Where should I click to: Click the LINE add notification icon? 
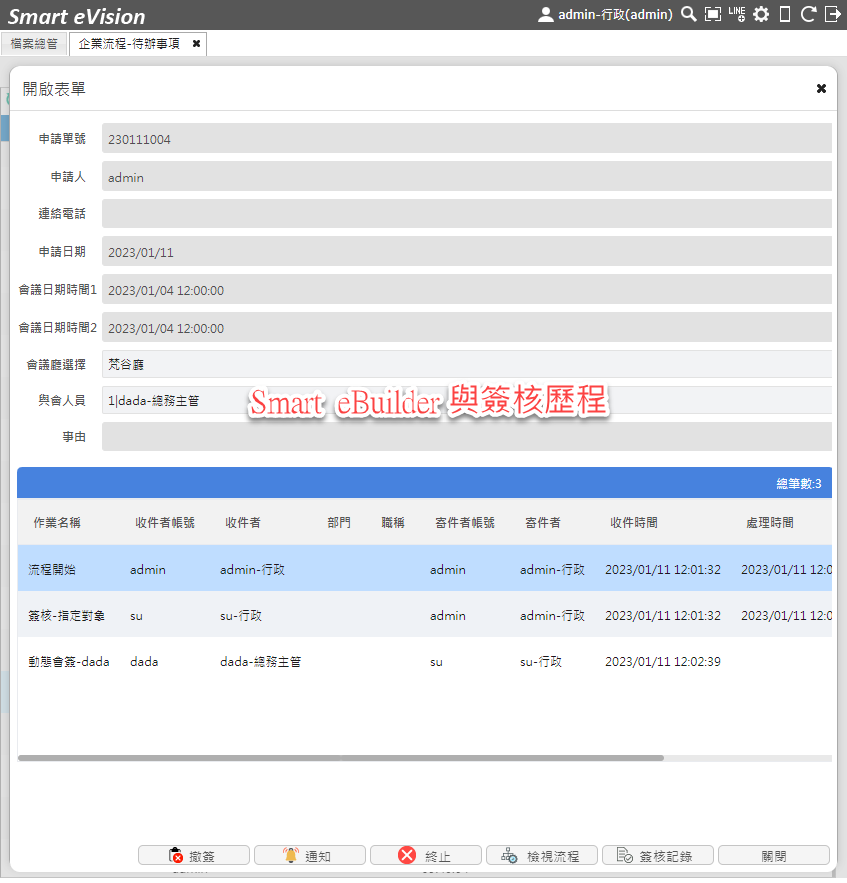737,14
